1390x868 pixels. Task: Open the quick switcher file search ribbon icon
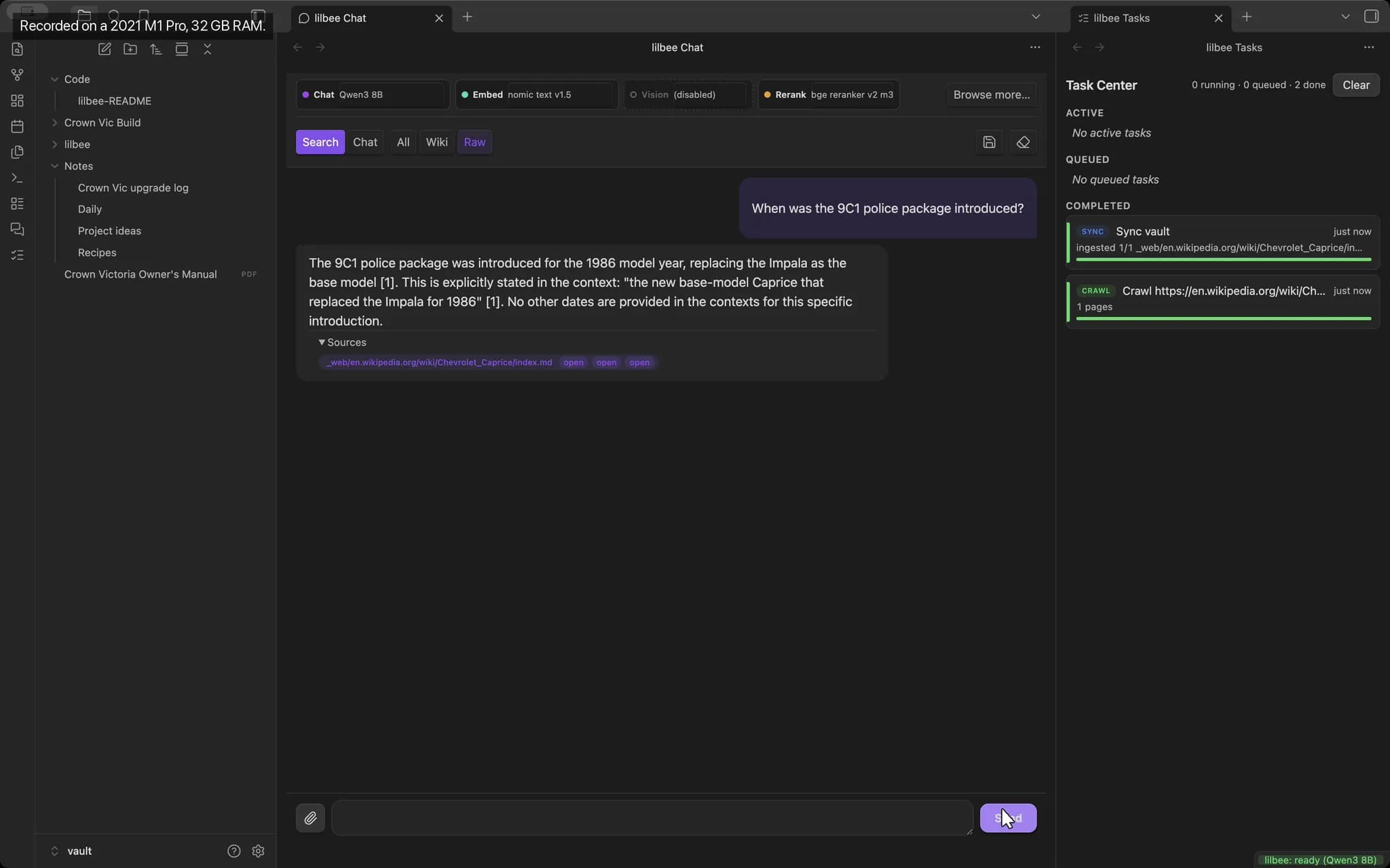18,49
